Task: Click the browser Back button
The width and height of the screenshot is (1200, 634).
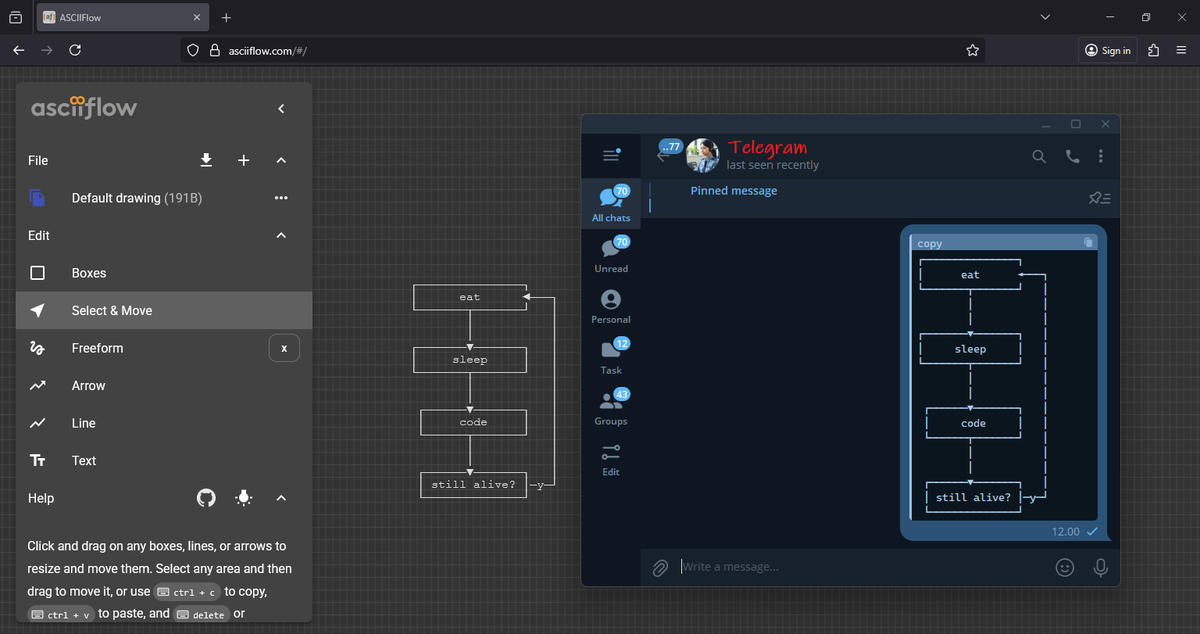Action: click(x=18, y=50)
